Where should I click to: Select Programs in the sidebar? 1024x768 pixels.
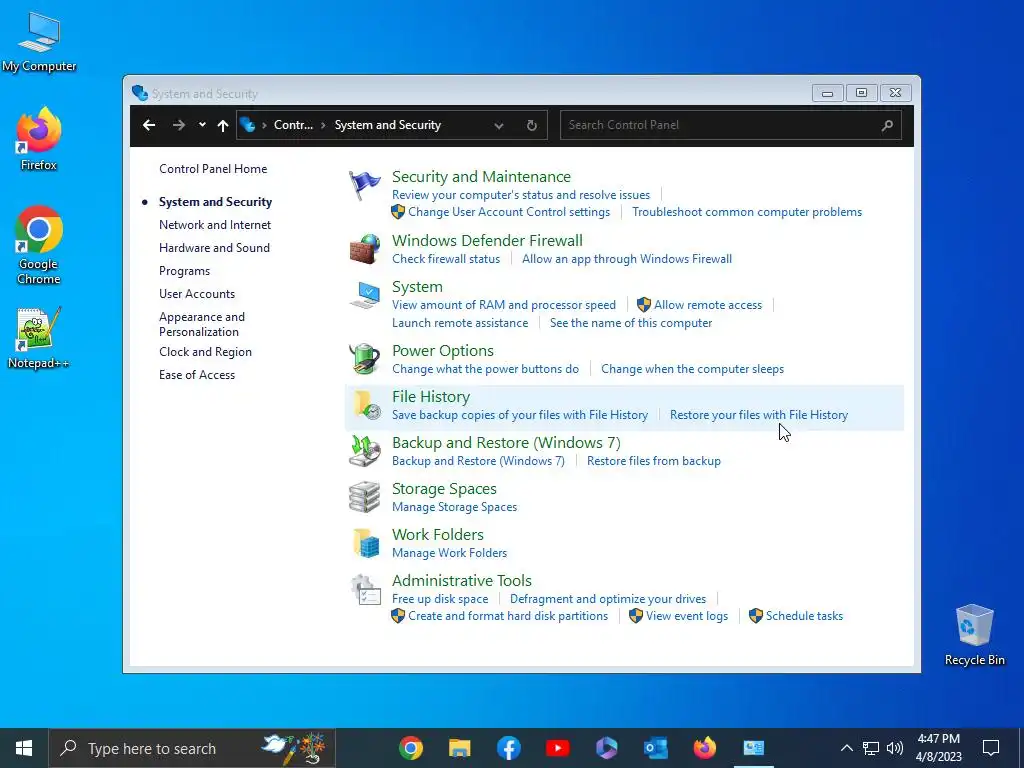click(184, 271)
